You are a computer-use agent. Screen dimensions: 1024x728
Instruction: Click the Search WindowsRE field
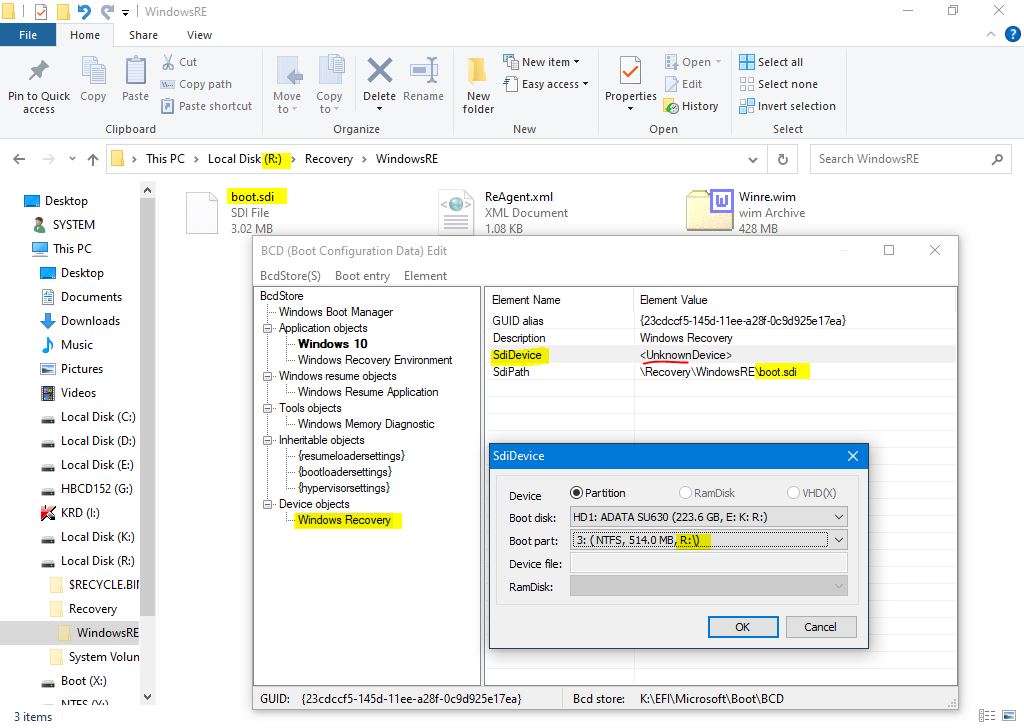tap(900, 159)
